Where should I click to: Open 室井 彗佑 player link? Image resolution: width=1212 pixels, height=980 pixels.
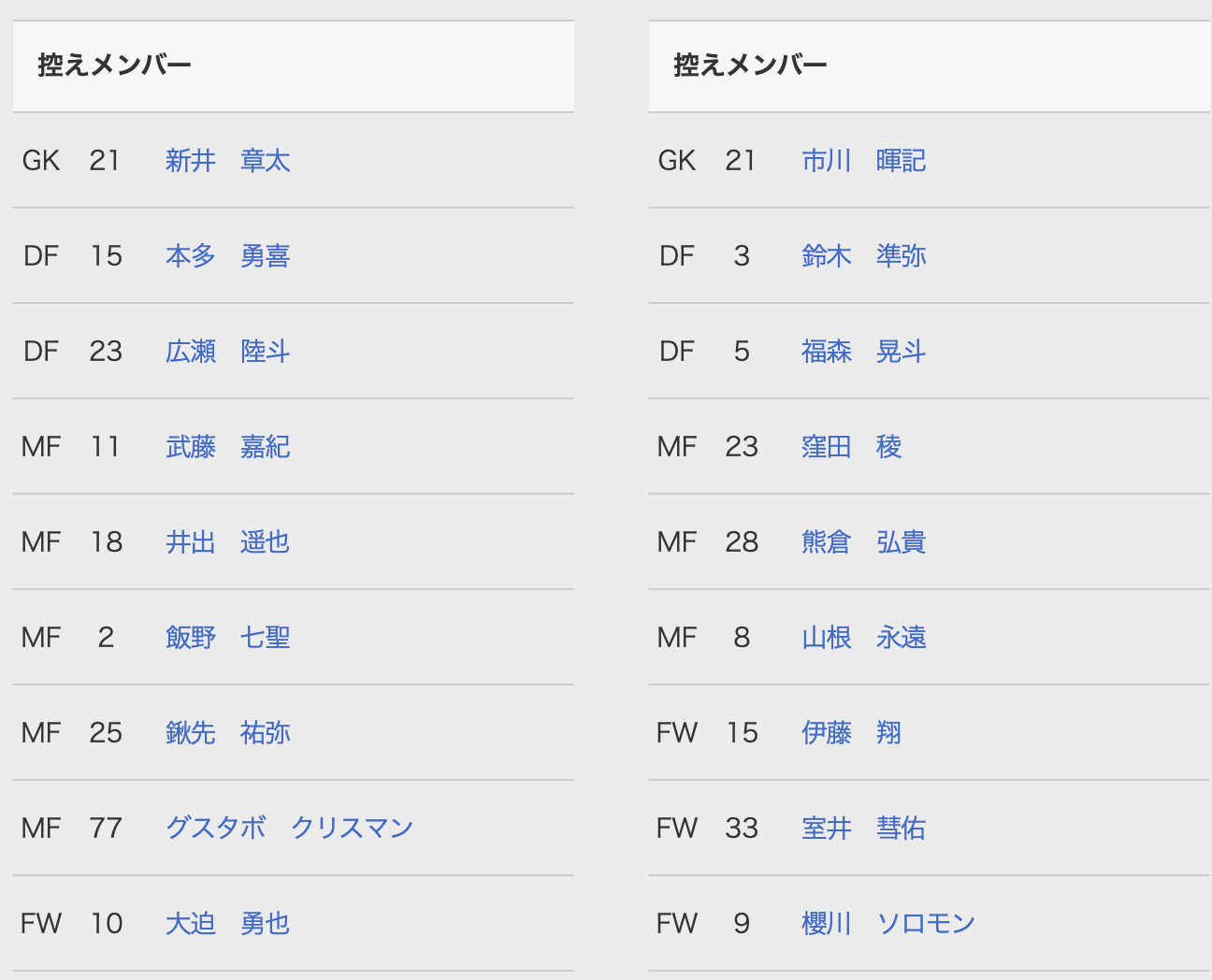coord(863,829)
